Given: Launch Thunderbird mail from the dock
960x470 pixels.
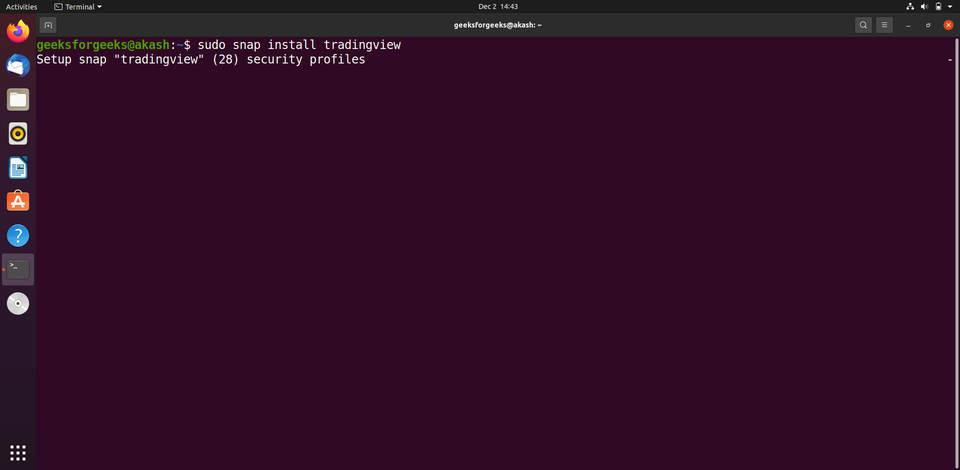Looking at the screenshot, I should coord(18,65).
